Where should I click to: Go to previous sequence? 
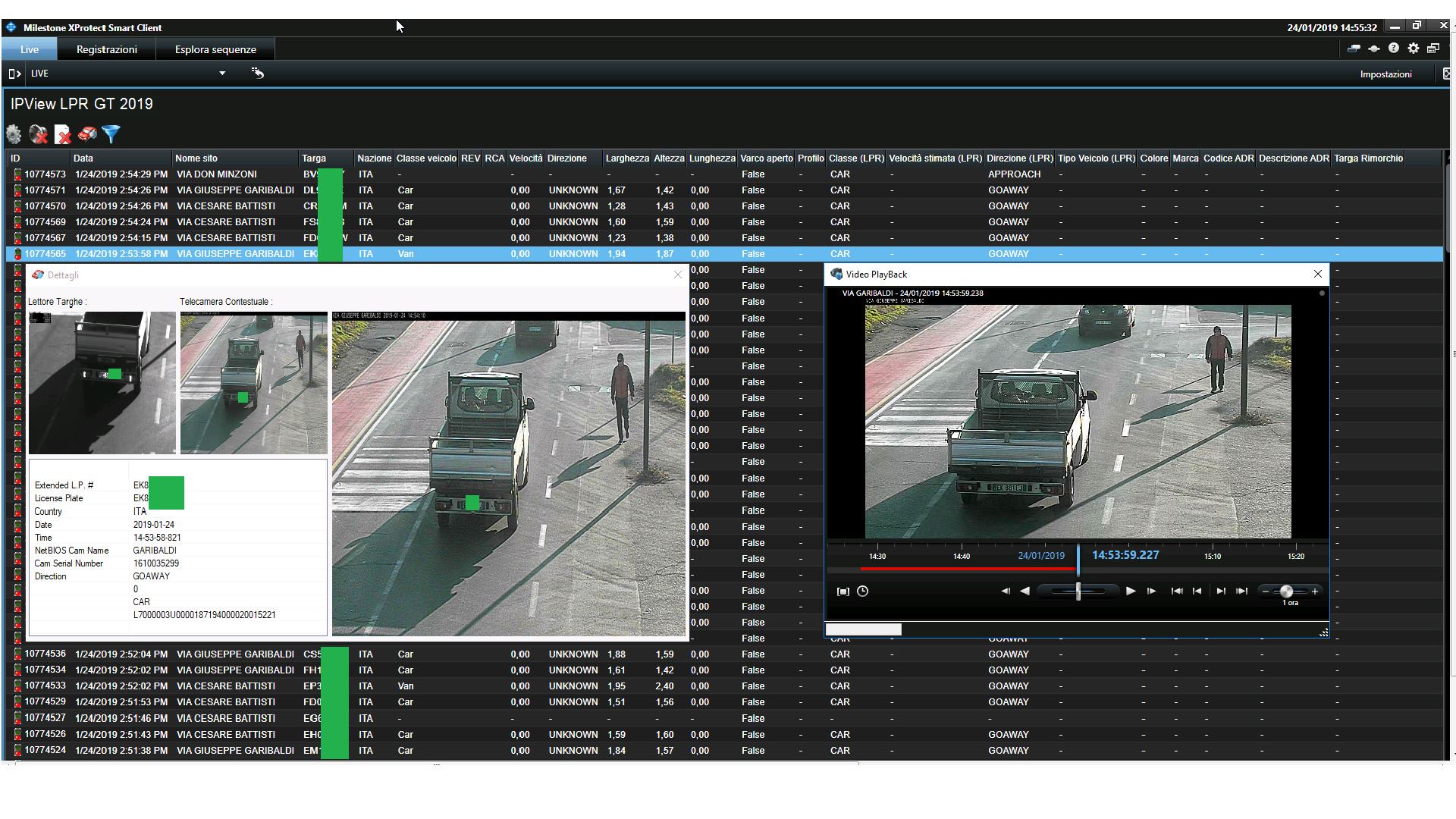(x=1197, y=591)
